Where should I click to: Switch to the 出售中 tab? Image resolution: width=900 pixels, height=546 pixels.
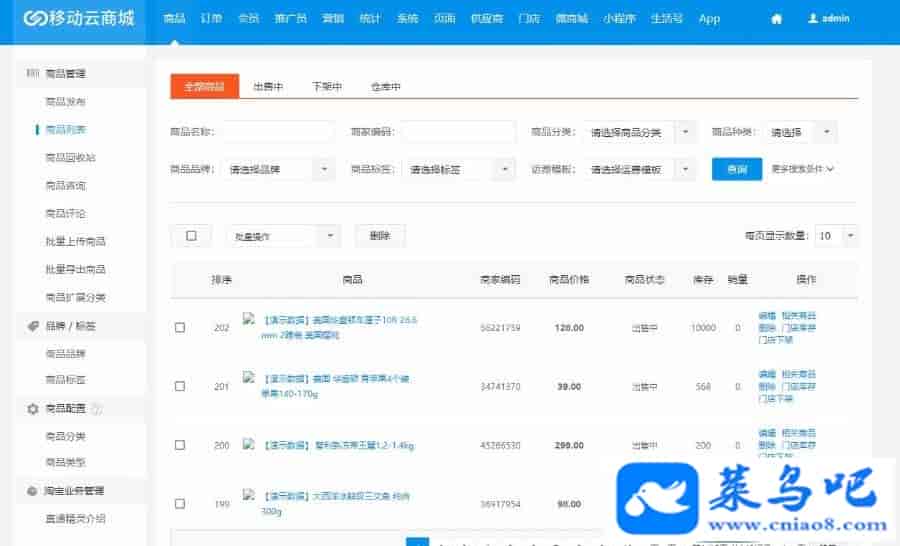coord(268,88)
